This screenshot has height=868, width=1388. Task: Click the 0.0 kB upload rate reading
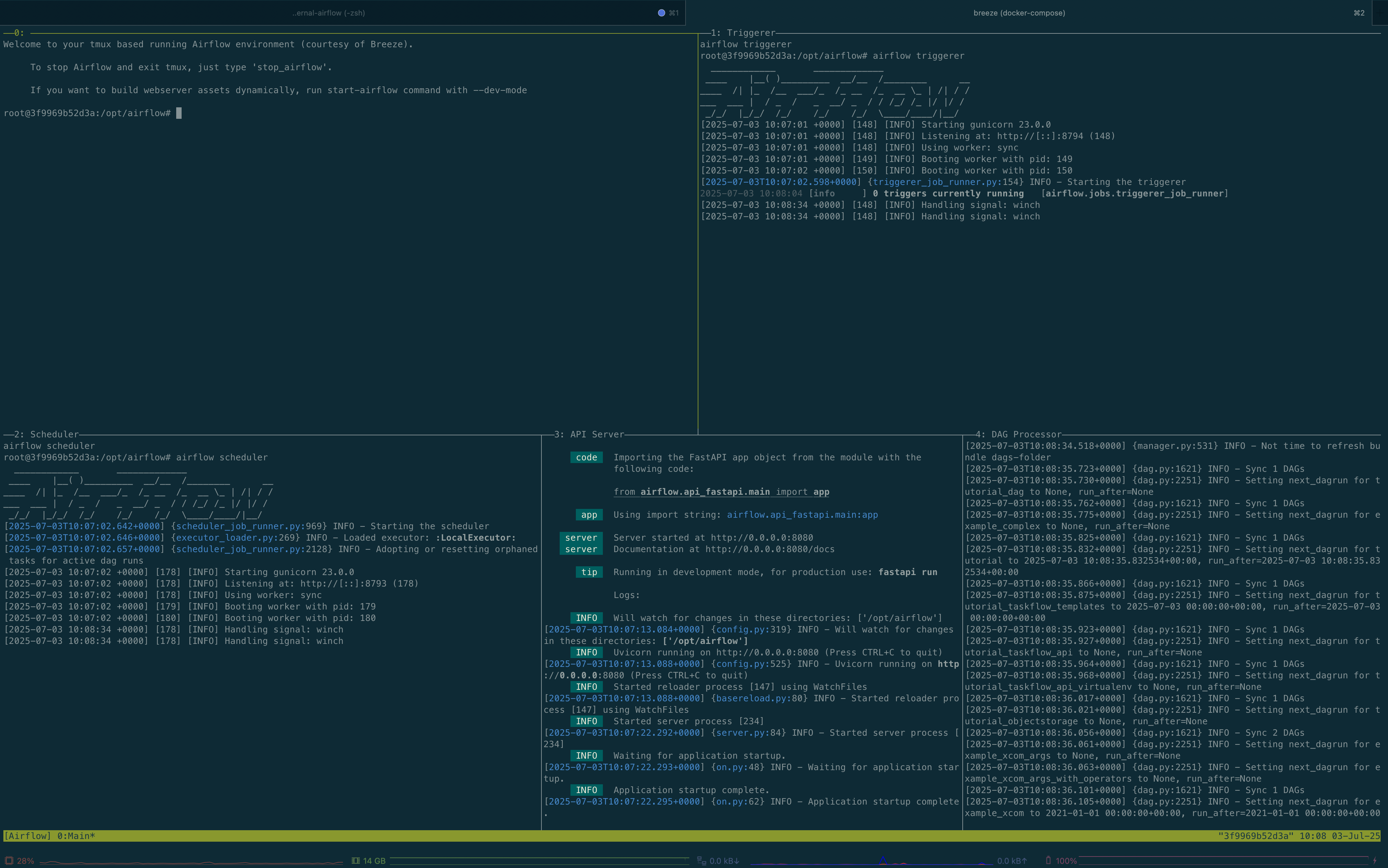(x=1012, y=861)
